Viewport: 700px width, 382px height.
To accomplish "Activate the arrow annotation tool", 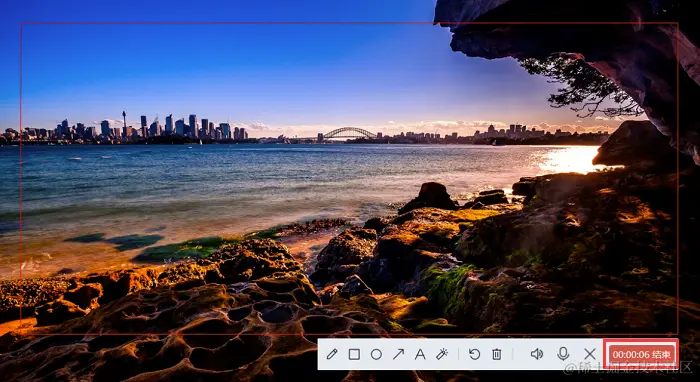I will [398, 354].
